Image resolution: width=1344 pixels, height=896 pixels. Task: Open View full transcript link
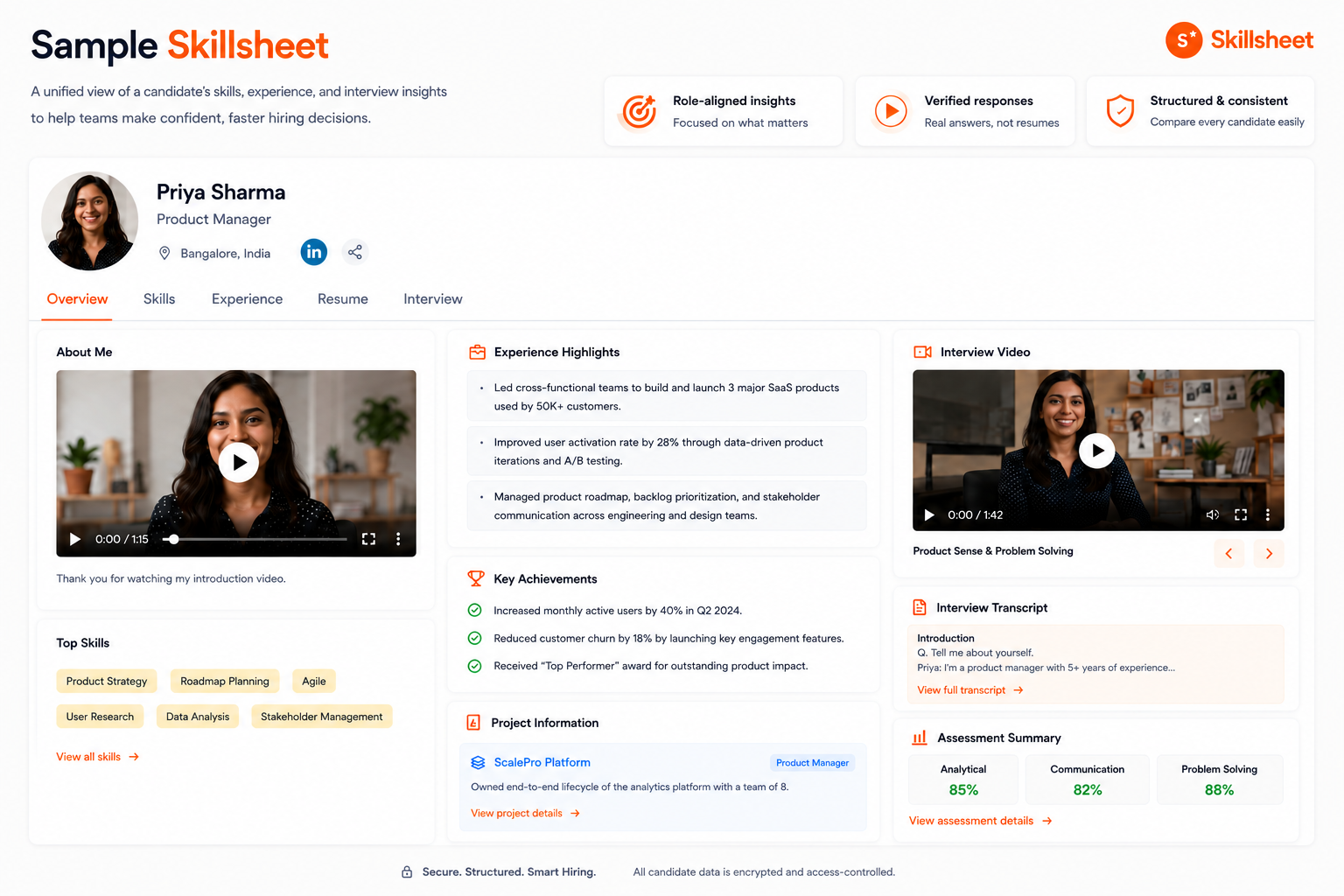click(970, 690)
